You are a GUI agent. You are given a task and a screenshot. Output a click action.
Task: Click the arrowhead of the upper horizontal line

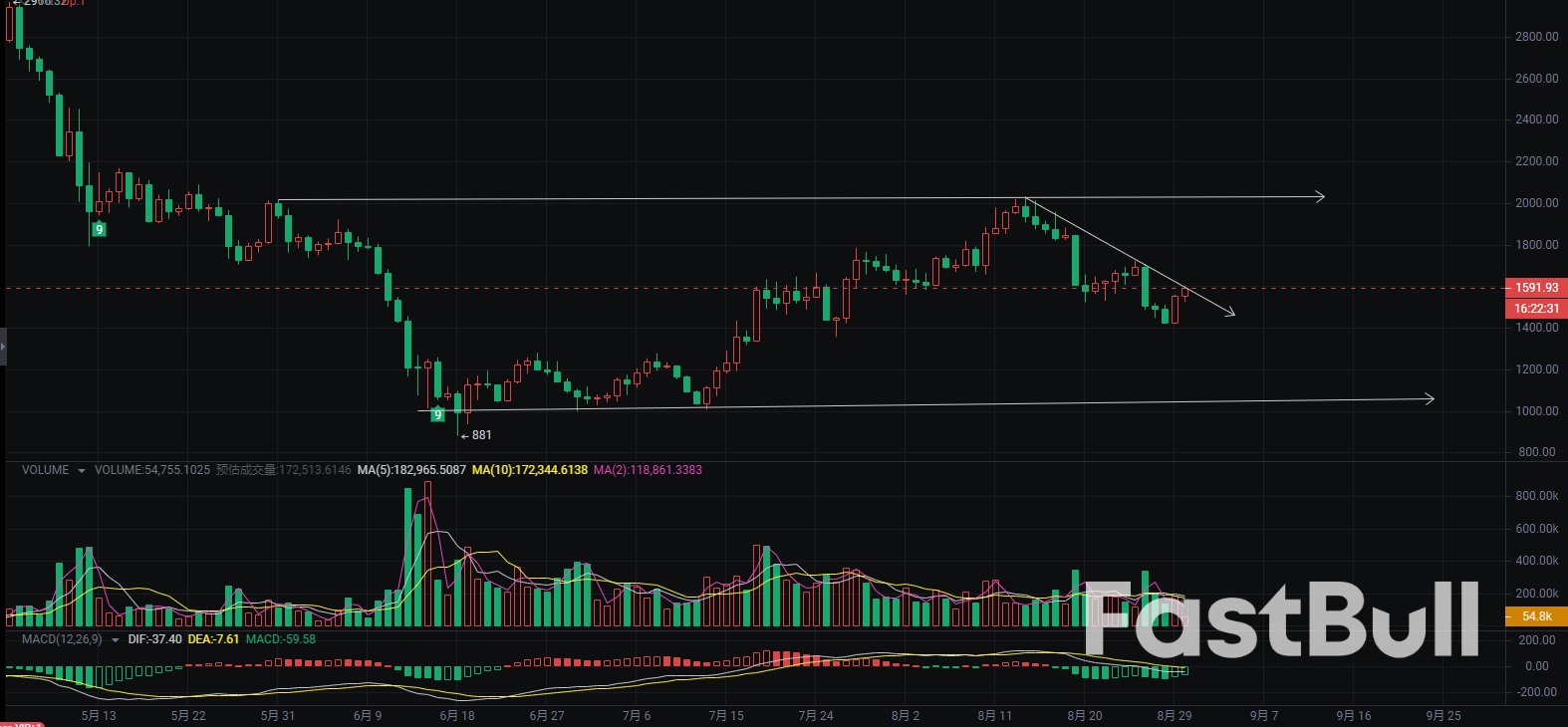pos(1319,196)
